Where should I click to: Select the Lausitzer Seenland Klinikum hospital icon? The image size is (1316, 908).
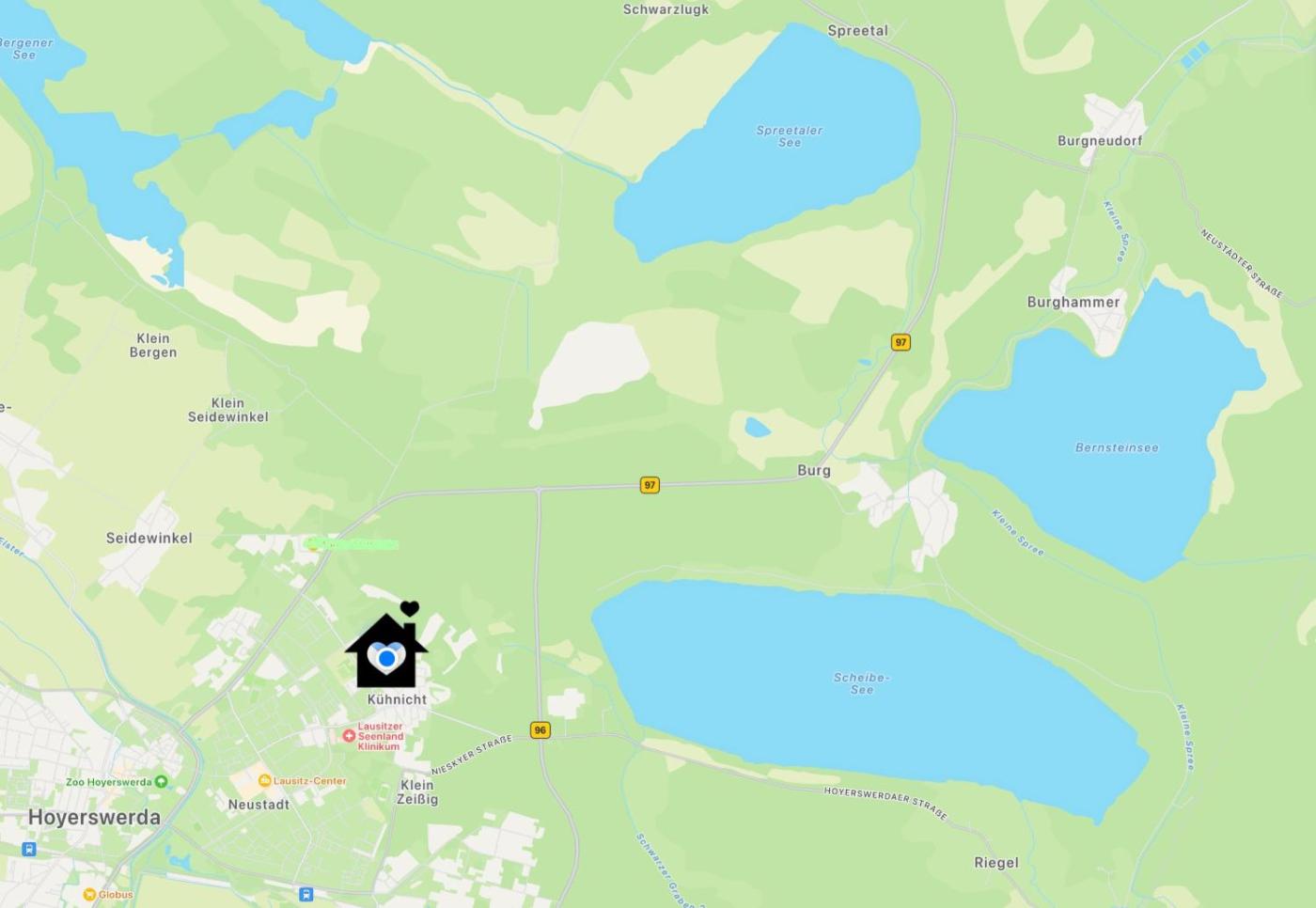click(349, 736)
